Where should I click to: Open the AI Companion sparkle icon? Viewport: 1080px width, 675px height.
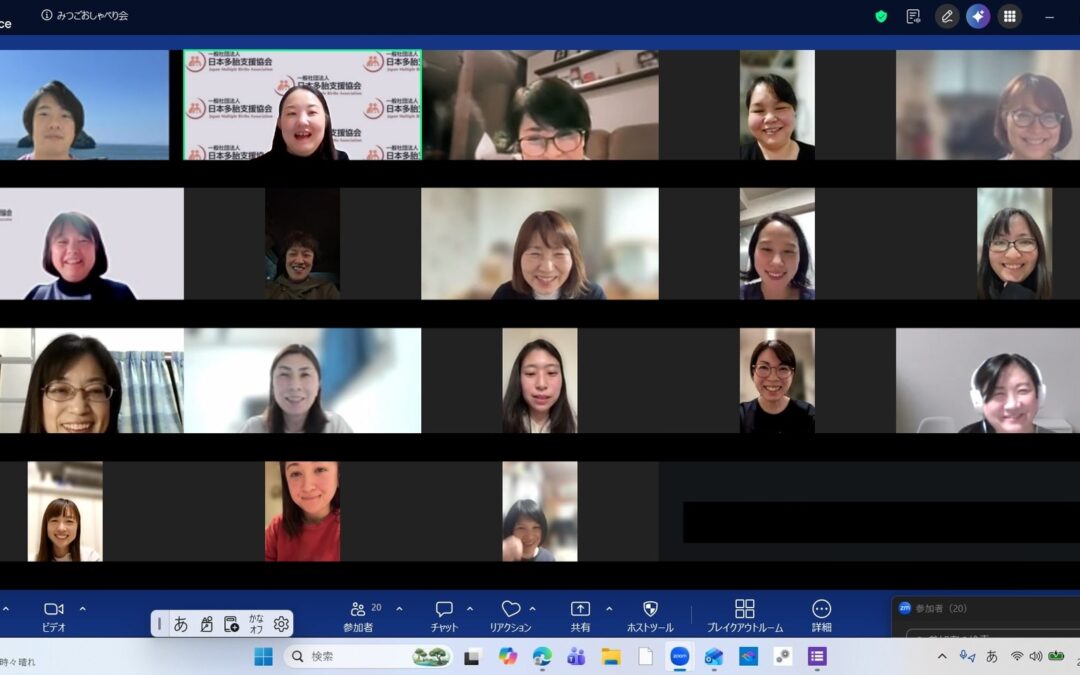(x=977, y=16)
